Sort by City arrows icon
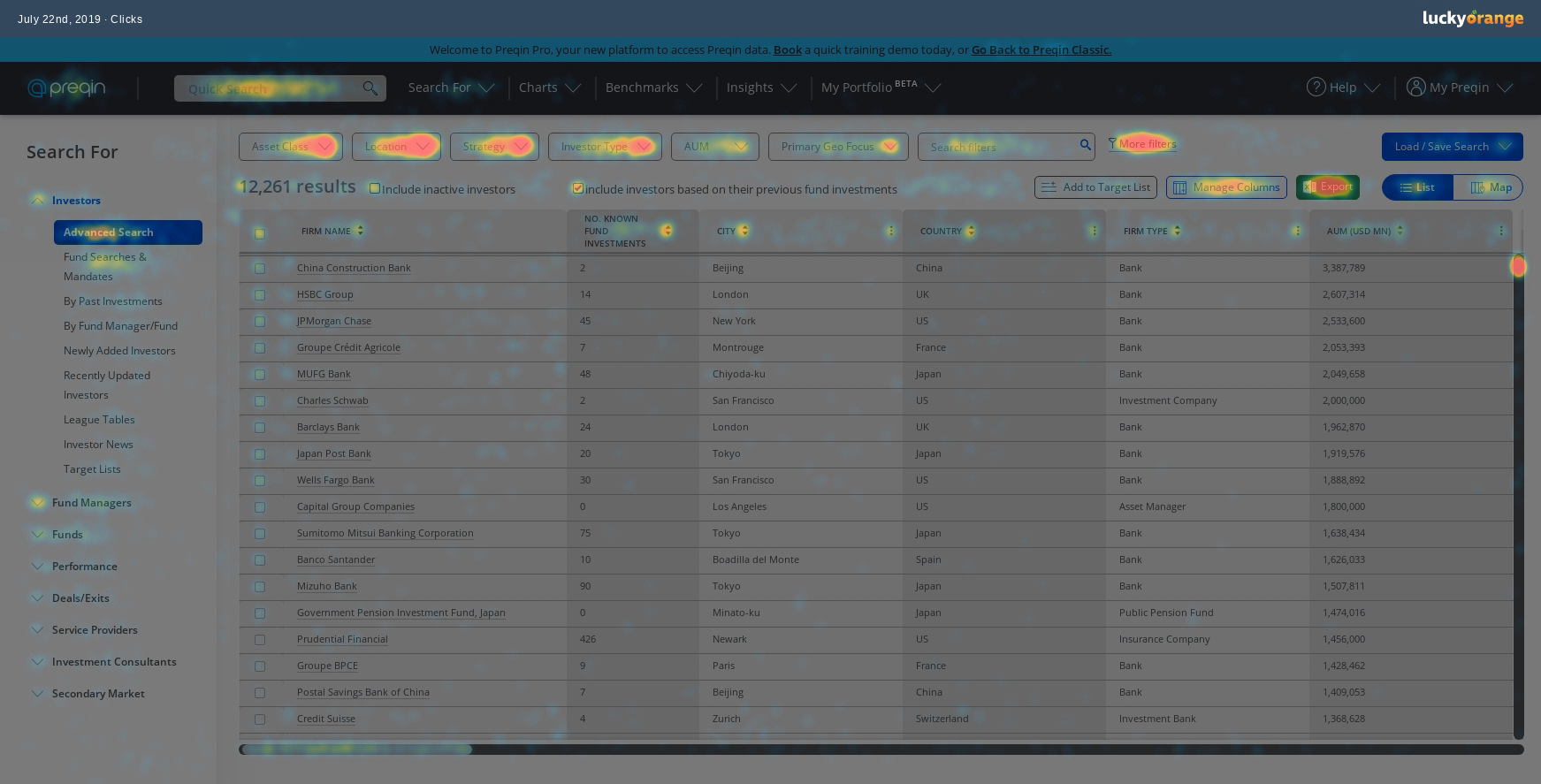Image resolution: width=1541 pixels, height=784 pixels. pos(744,231)
